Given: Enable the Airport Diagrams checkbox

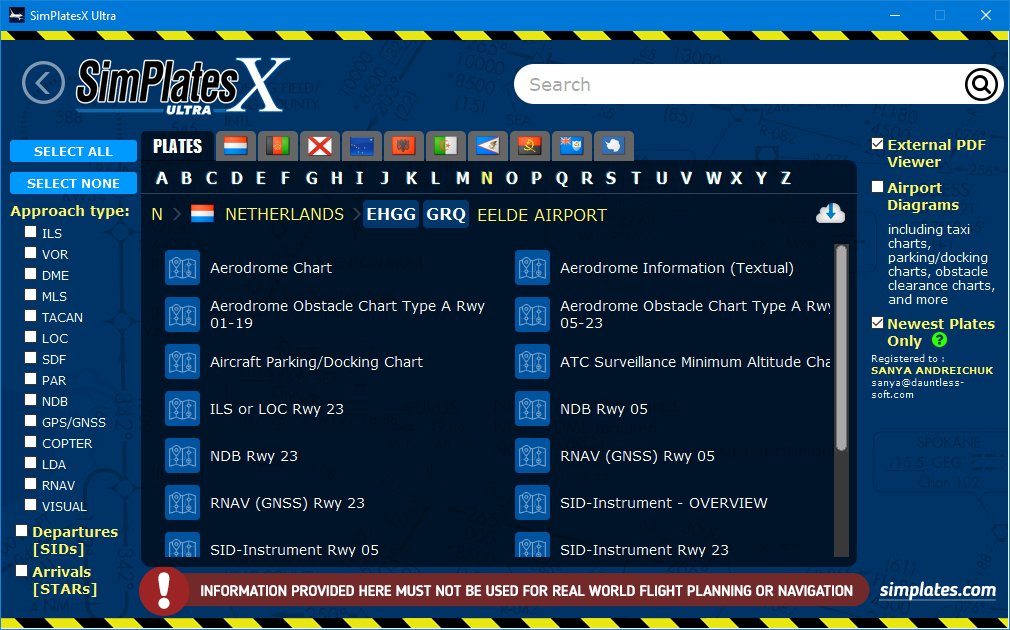Looking at the screenshot, I should pos(877,187).
